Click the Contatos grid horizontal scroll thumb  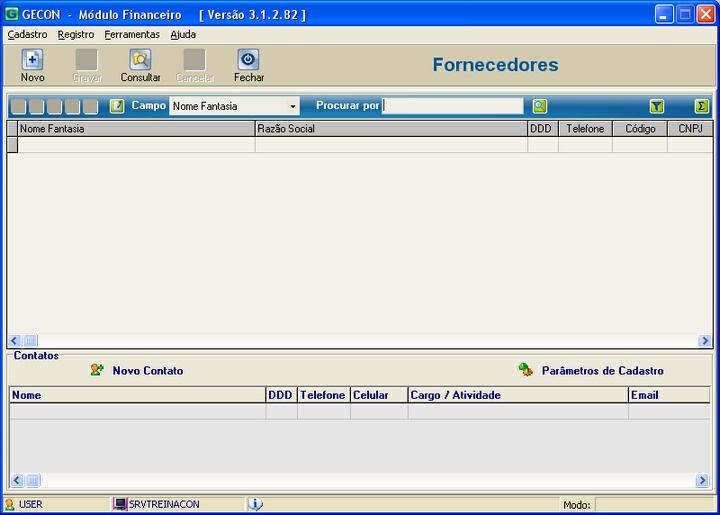coord(33,480)
